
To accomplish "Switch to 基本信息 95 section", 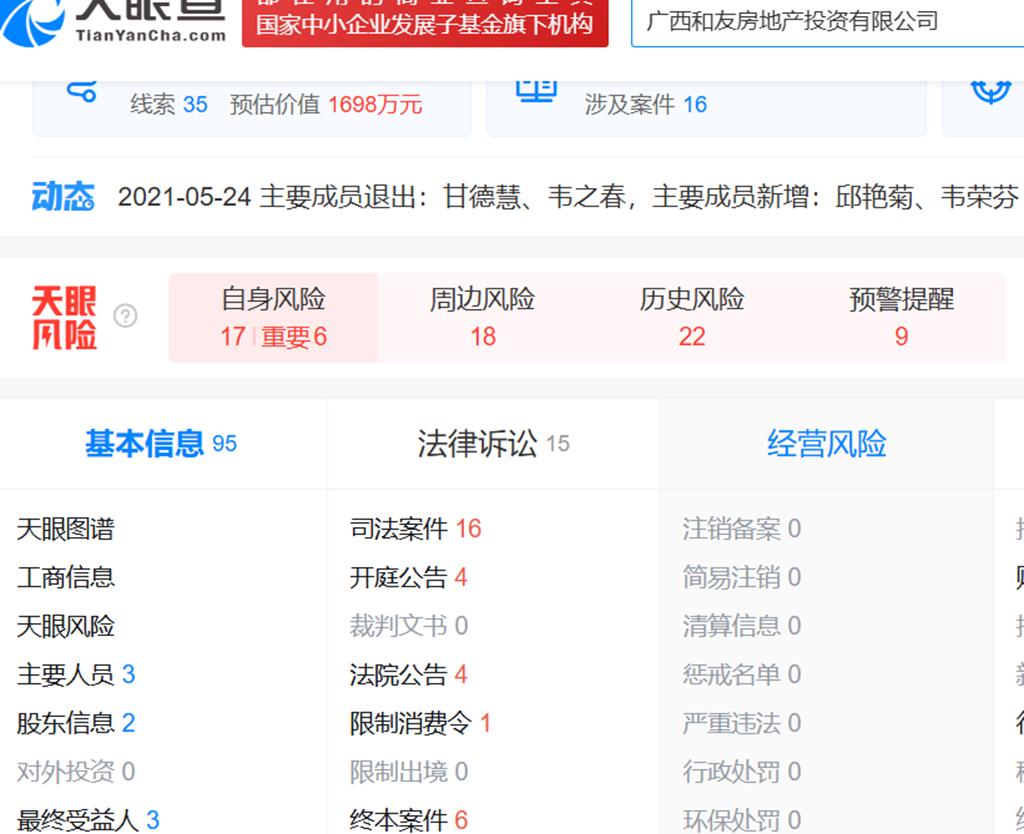I will click(161, 444).
